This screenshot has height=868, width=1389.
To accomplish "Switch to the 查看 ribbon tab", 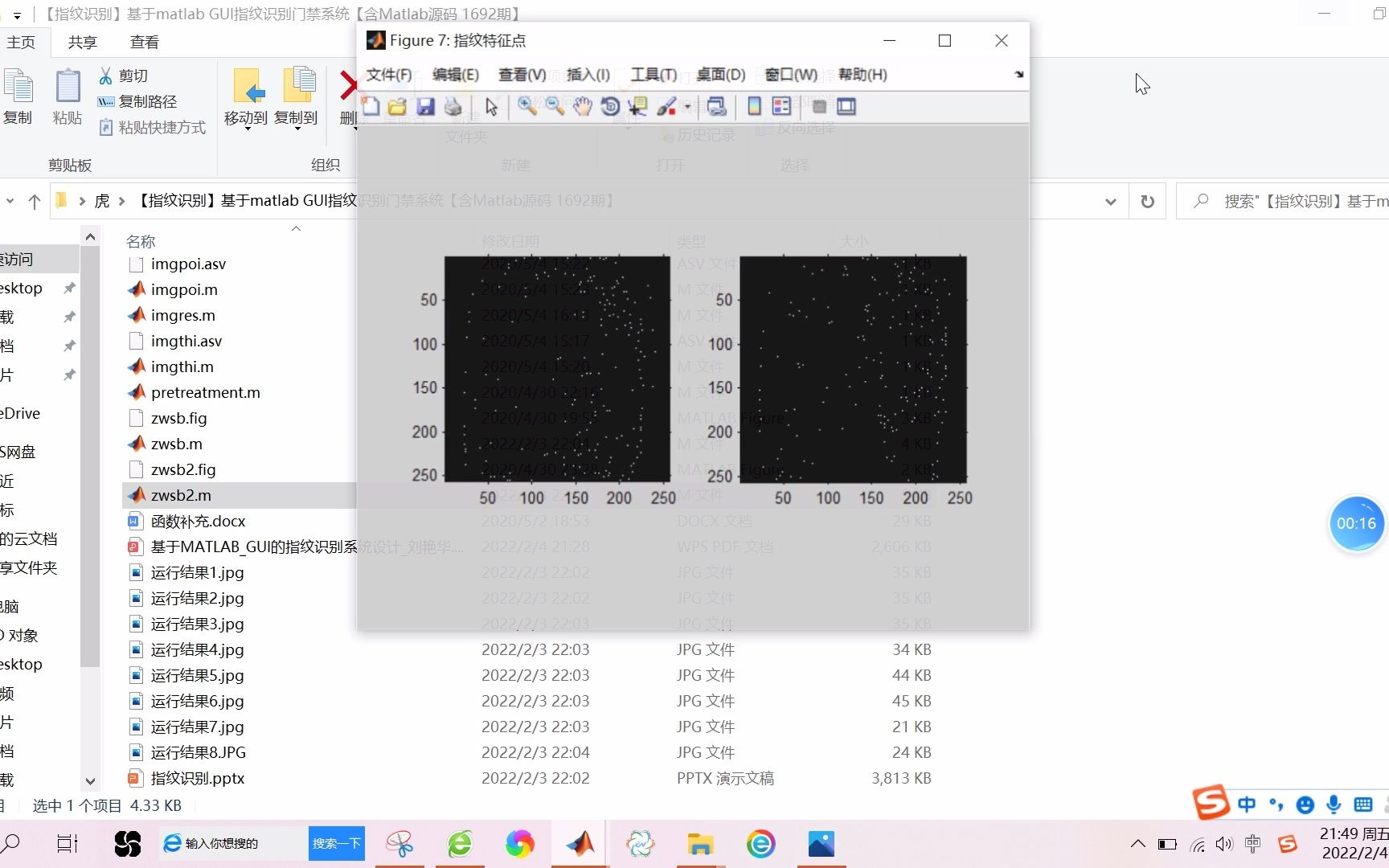I will click(143, 42).
